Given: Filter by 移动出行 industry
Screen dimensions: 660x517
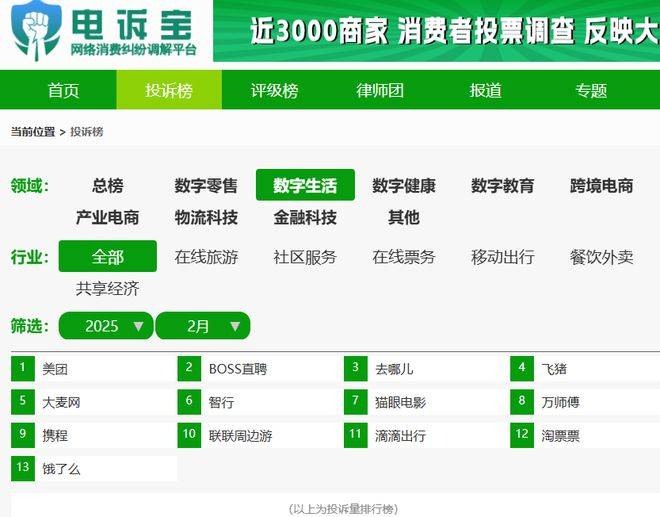Looking at the screenshot, I should [503, 256].
